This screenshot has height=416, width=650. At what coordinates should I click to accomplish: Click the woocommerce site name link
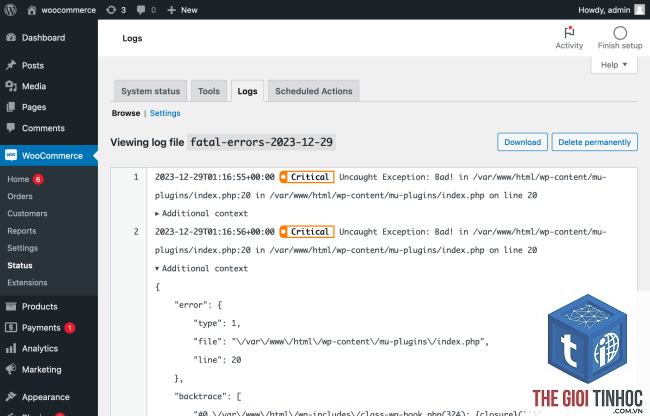pyautogui.click(x=68, y=10)
